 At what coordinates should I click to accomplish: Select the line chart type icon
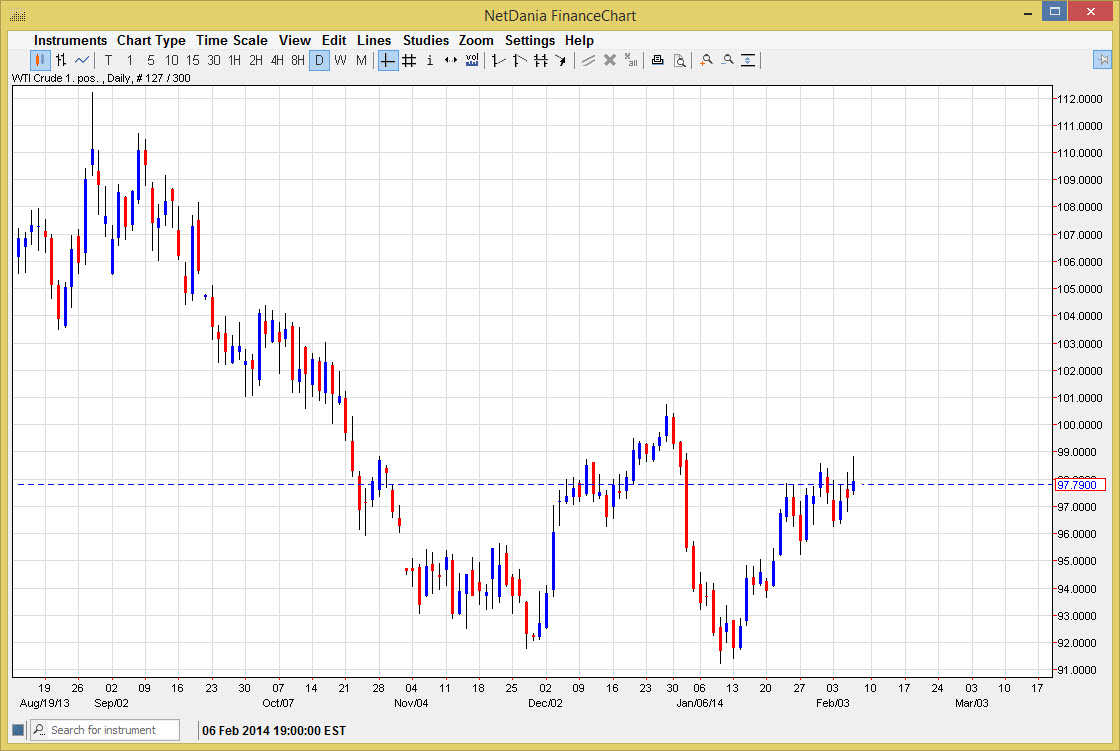[82, 60]
